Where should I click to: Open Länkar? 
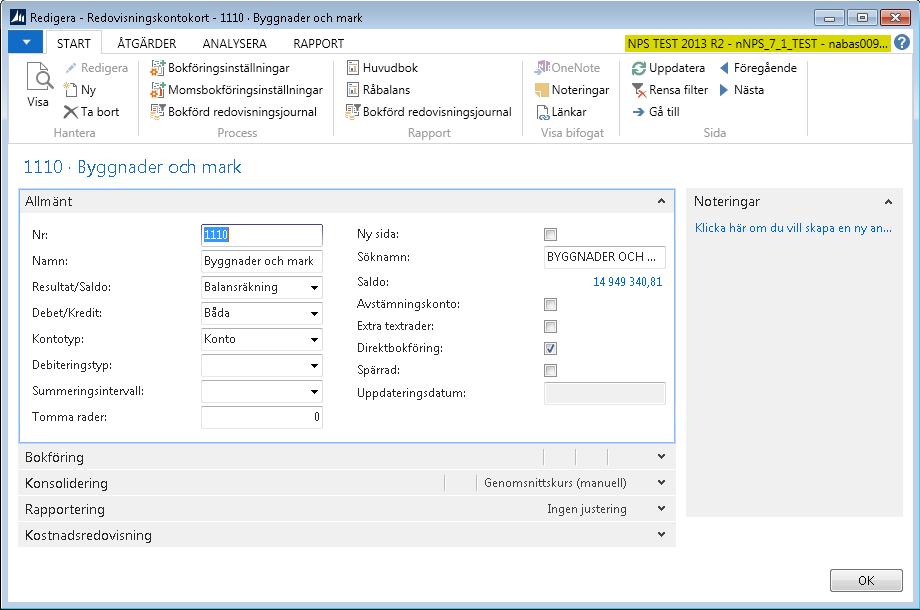click(x=560, y=112)
